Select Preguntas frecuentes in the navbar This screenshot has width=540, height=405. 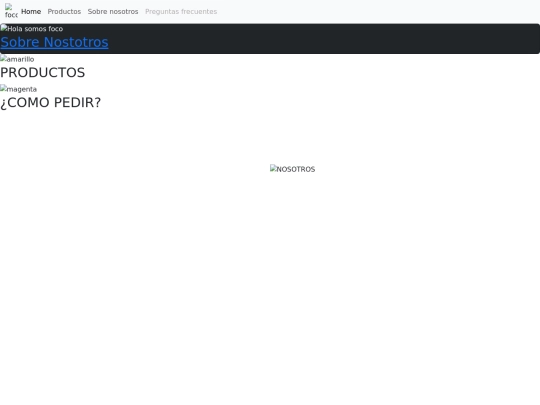pos(181,11)
